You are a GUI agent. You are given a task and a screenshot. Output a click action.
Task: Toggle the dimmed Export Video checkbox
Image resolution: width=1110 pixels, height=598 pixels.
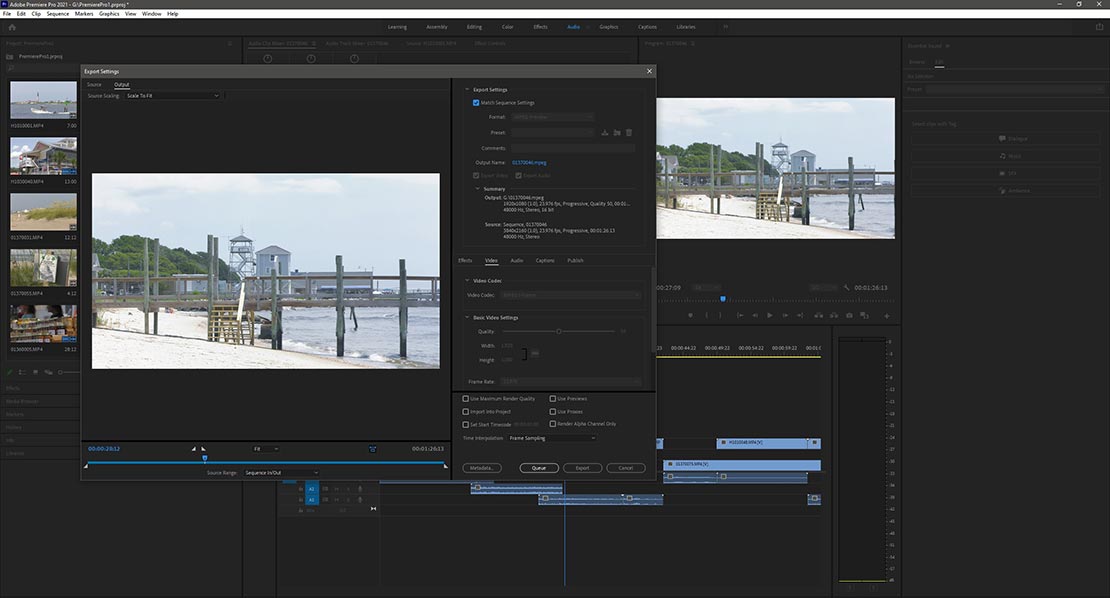(x=476, y=176)
